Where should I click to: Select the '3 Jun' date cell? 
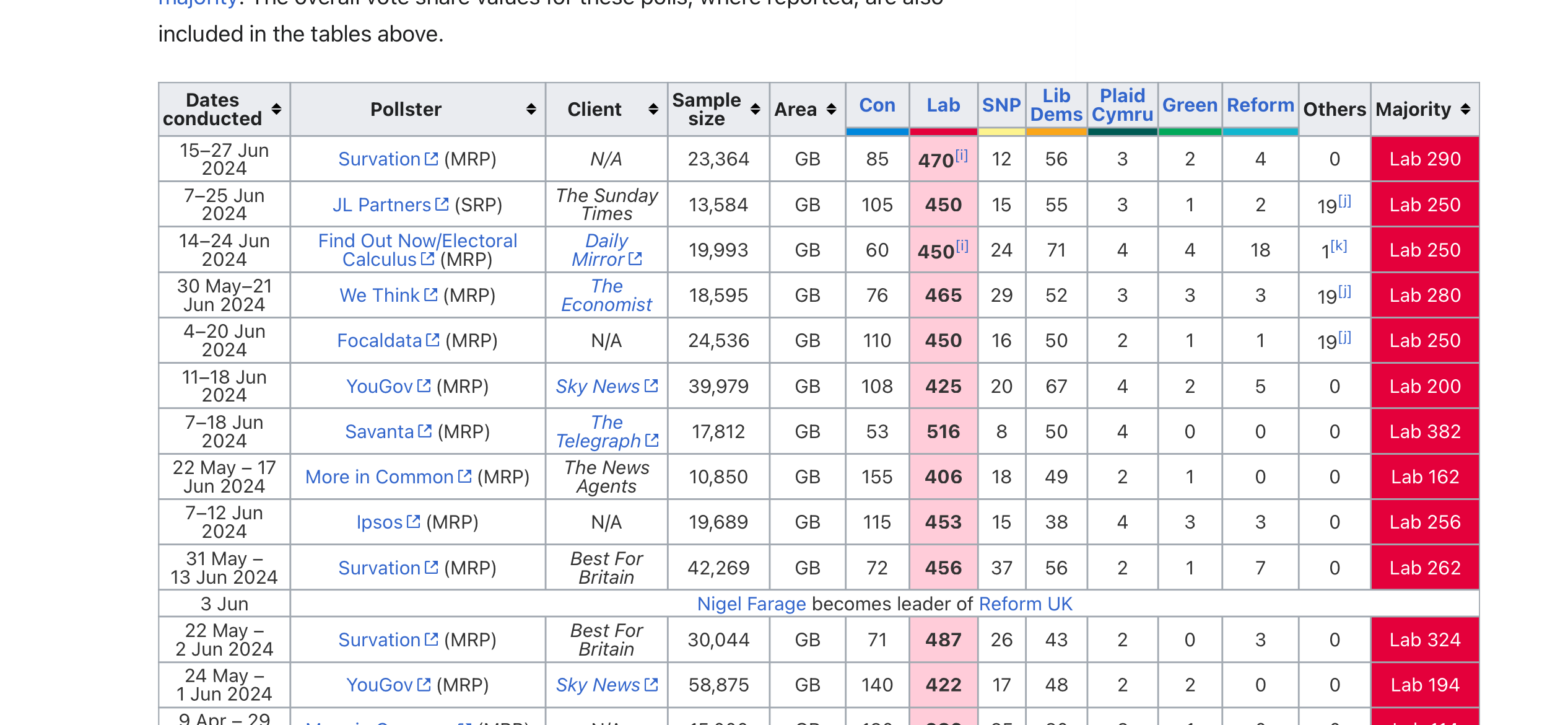tap(224, 604)
